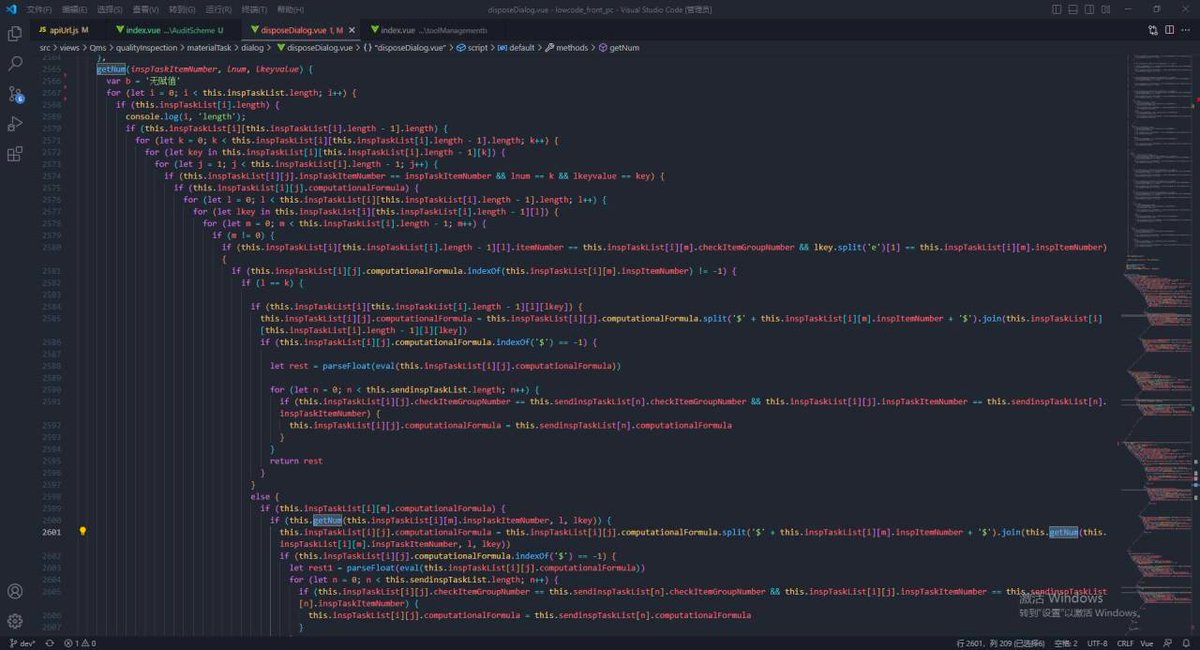The image size is (1200, 650).
Task: Click the feedback icon in the status bar
Action: click(1167, 643)
